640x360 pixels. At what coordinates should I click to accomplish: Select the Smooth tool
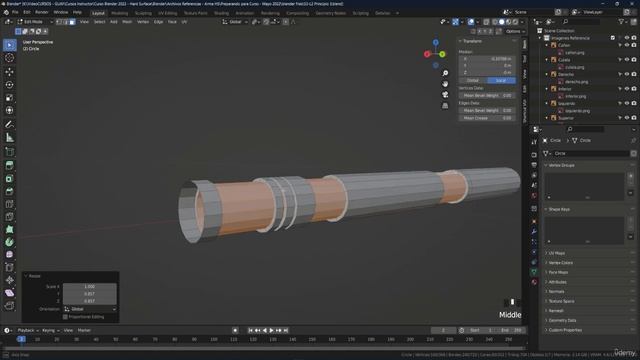[9, 255]
